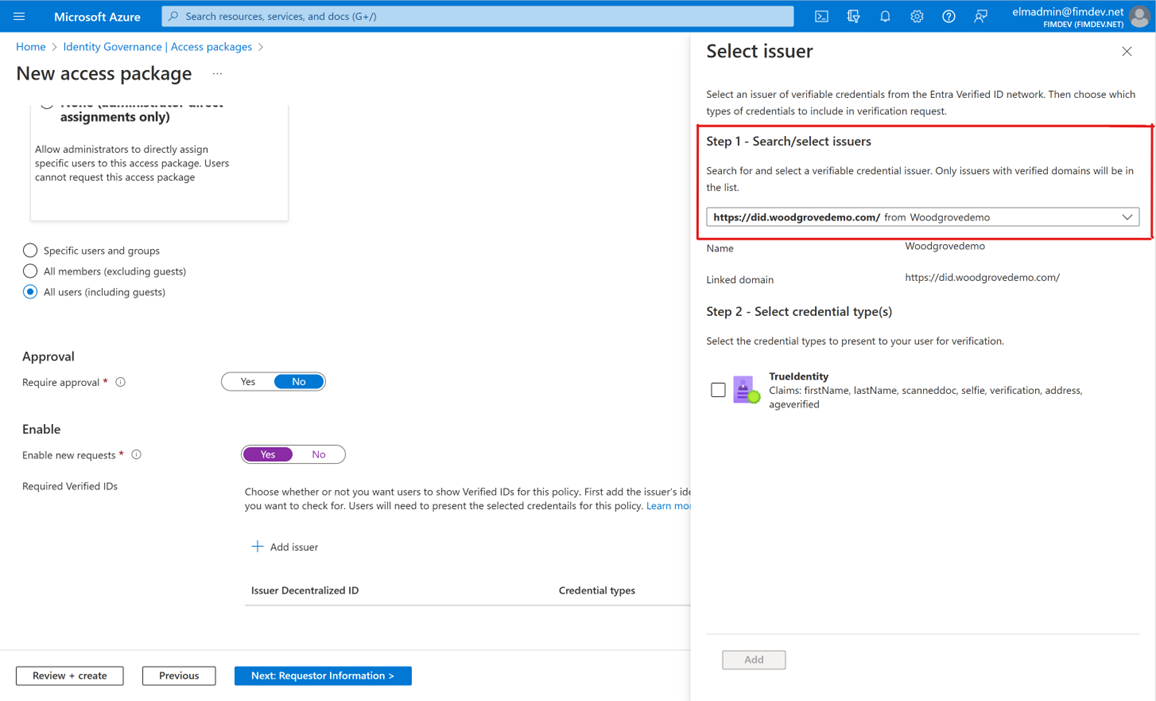This screenshot has width=1156, height=701.
Task: Open the Directories and subscriptions filter icon
Action: [853, 16]
